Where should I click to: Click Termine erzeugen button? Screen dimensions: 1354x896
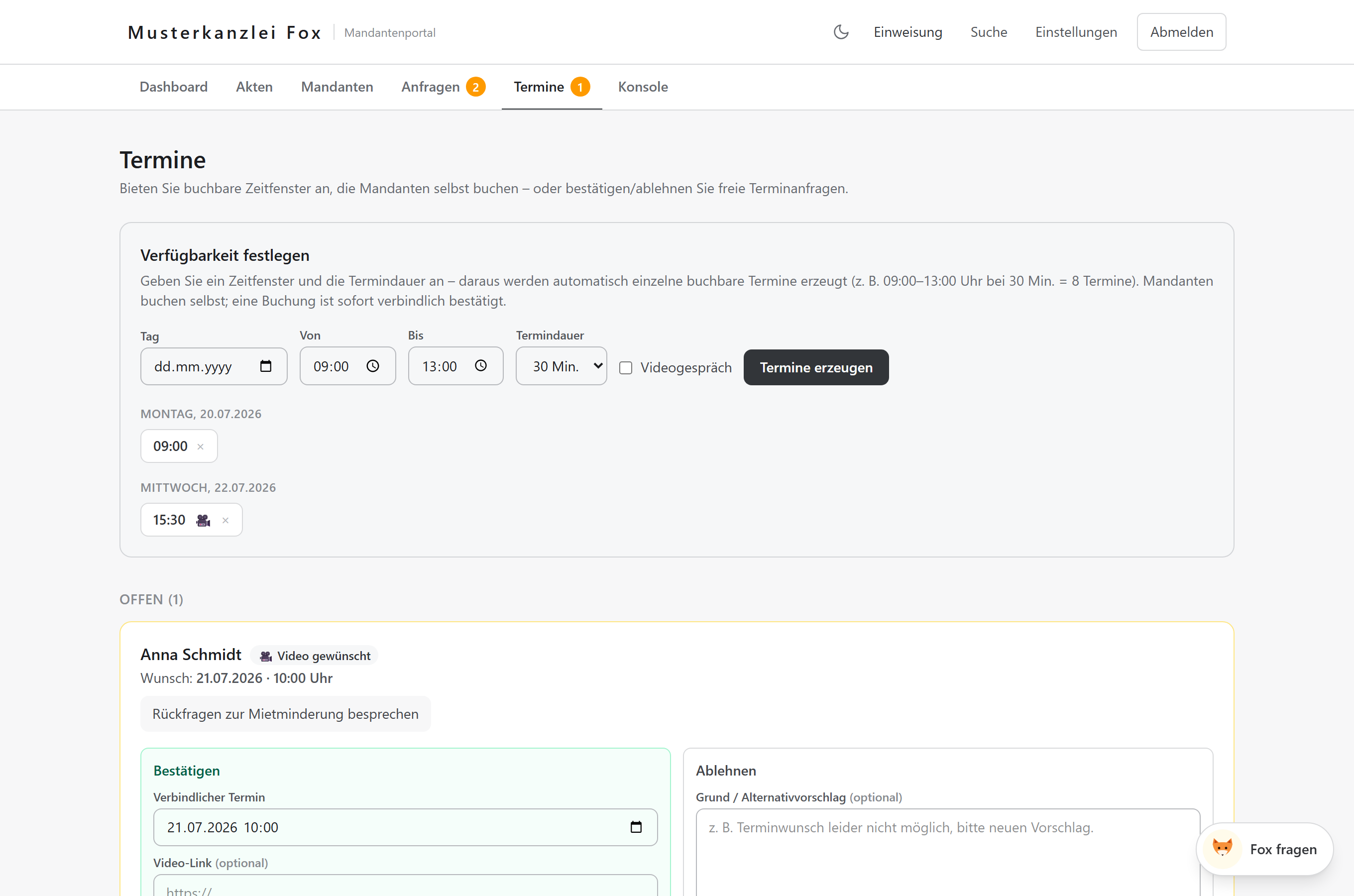816,367
